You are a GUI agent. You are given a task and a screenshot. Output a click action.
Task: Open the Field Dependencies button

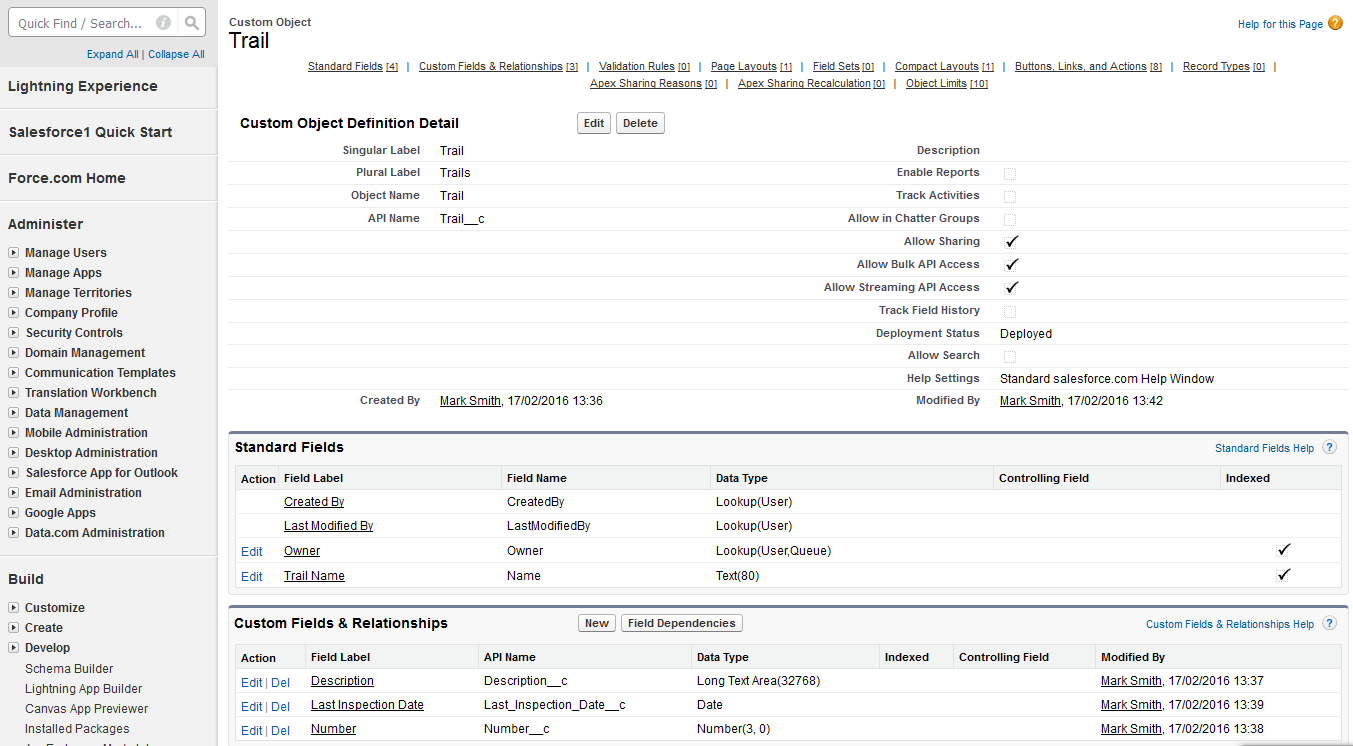pyautogui.click(x=681, y=623)
